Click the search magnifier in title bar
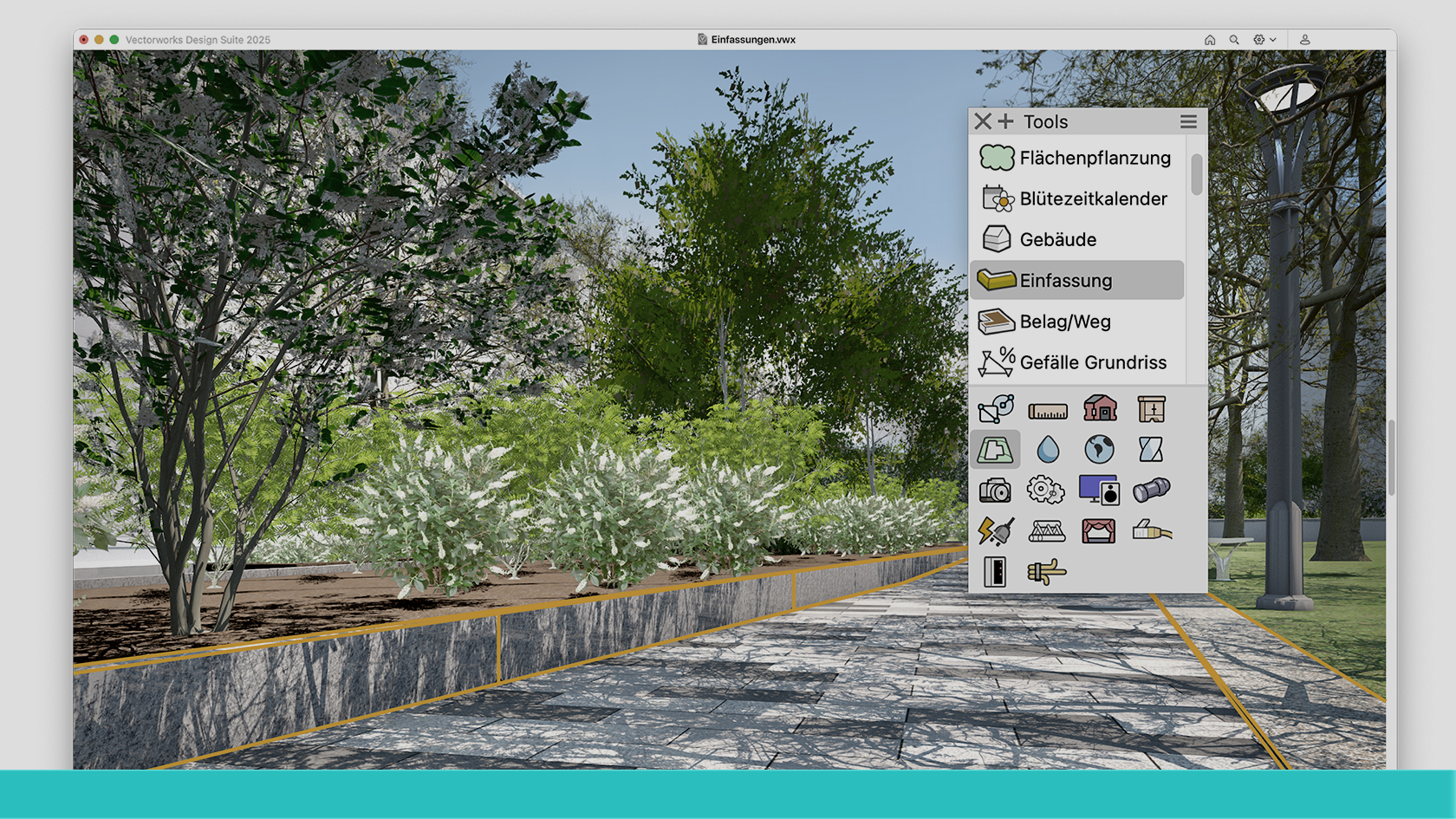 [1234, 40]
